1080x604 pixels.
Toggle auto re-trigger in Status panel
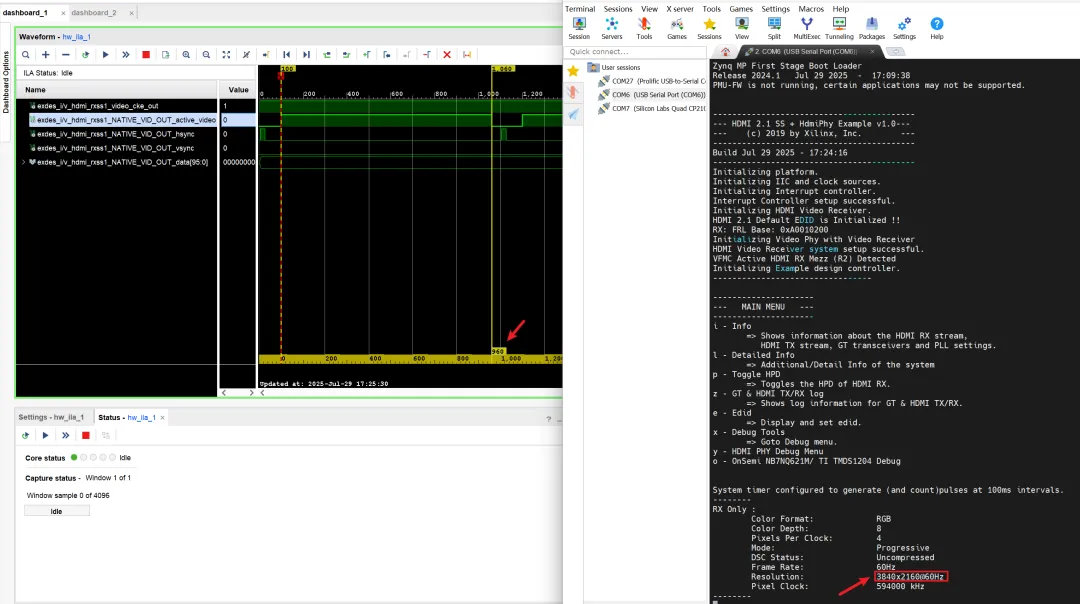click(x=25, y=435)
